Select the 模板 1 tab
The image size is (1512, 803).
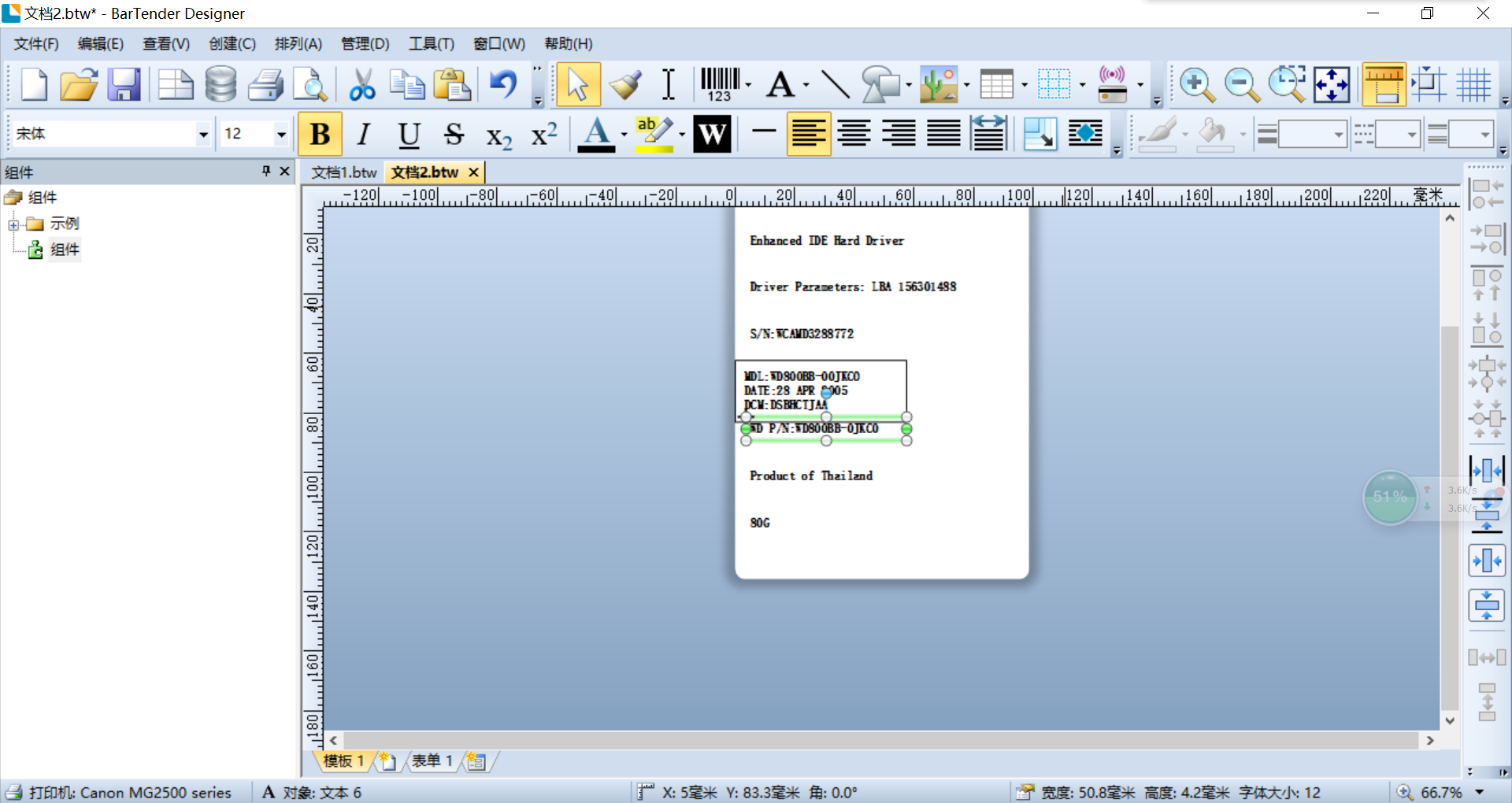pyautogui.click(x=343, y=761)
